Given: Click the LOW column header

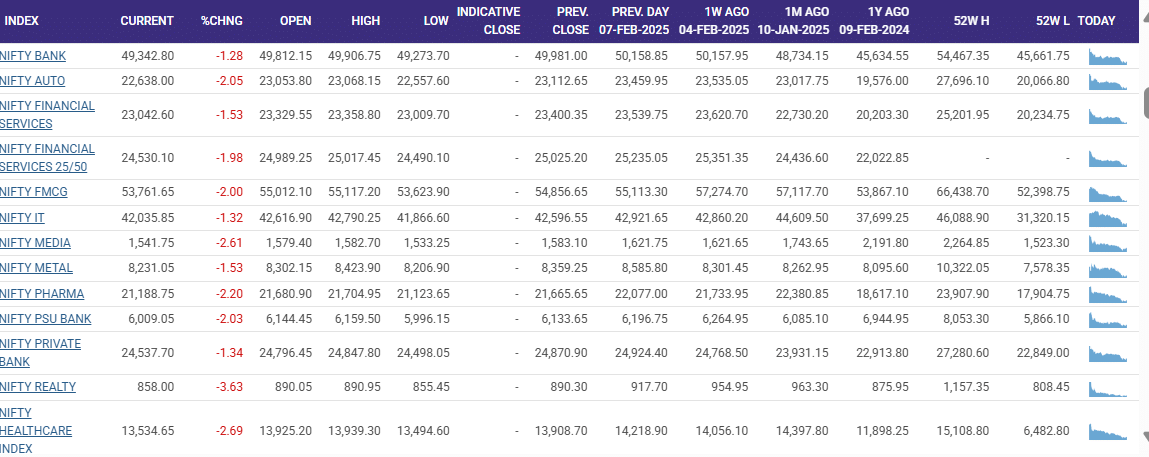Looking at the screenshot, I should tap(436, 21).
